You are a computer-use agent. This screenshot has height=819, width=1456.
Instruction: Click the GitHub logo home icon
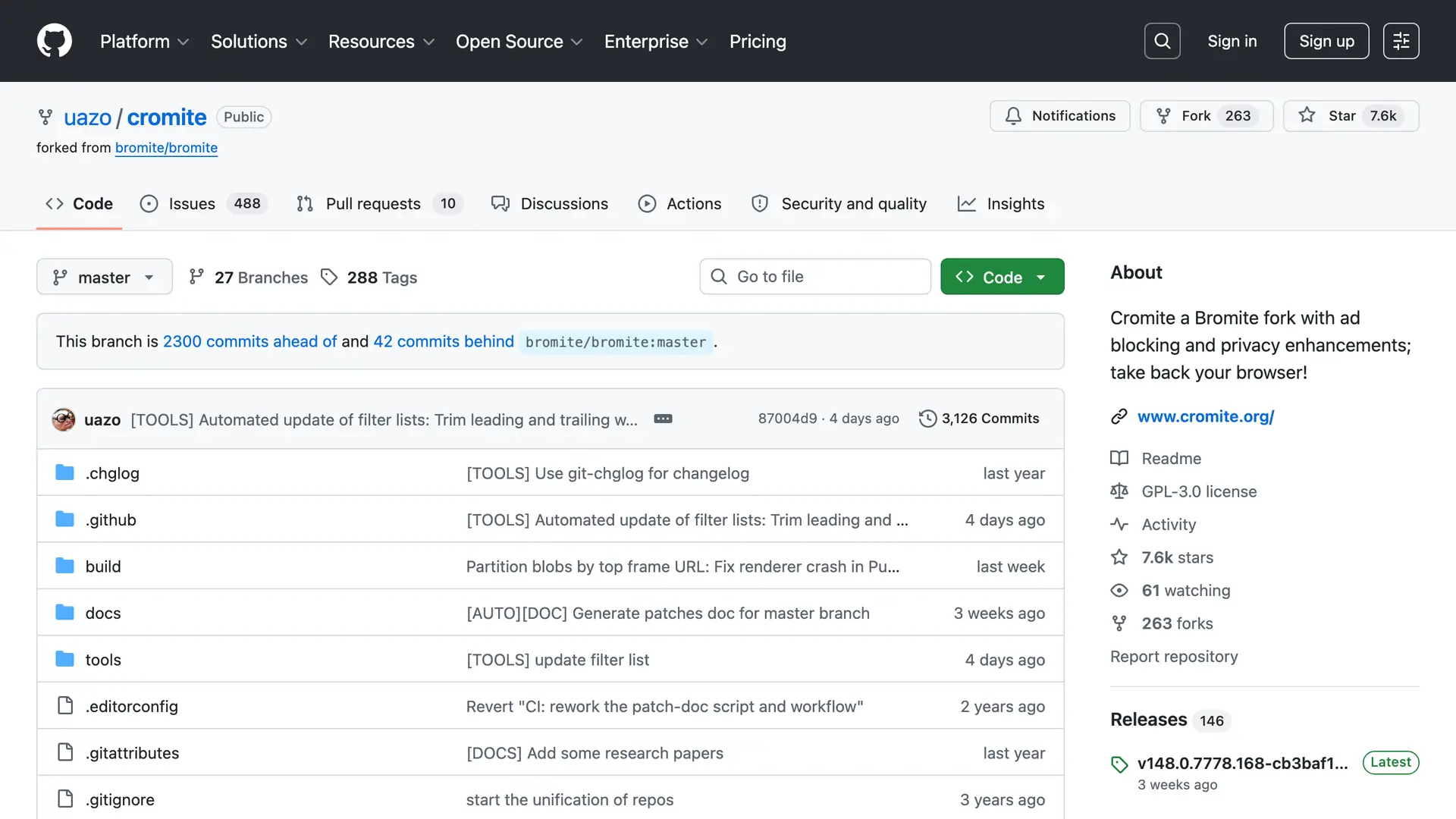tap(55, 41)
